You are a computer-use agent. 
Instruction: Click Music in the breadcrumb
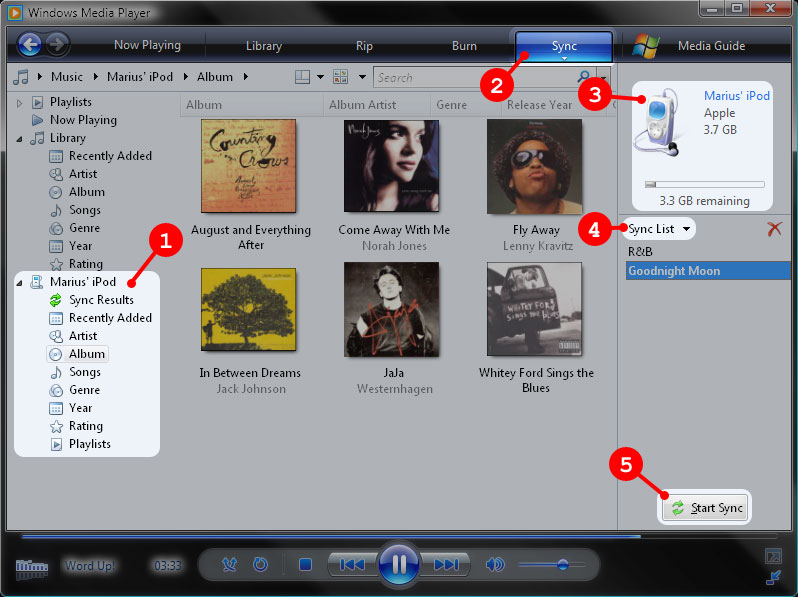coord(67,77)
